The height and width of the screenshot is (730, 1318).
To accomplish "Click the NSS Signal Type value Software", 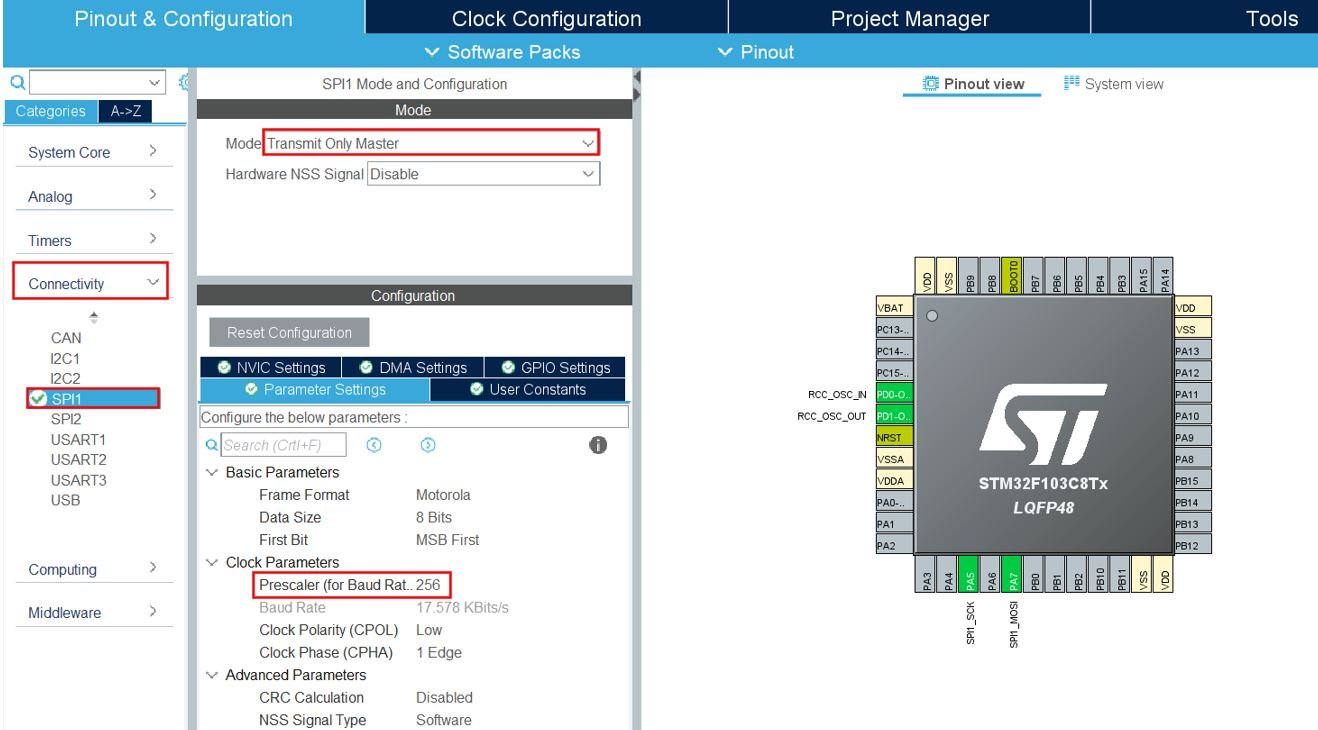I will click(x=444, y=720).
